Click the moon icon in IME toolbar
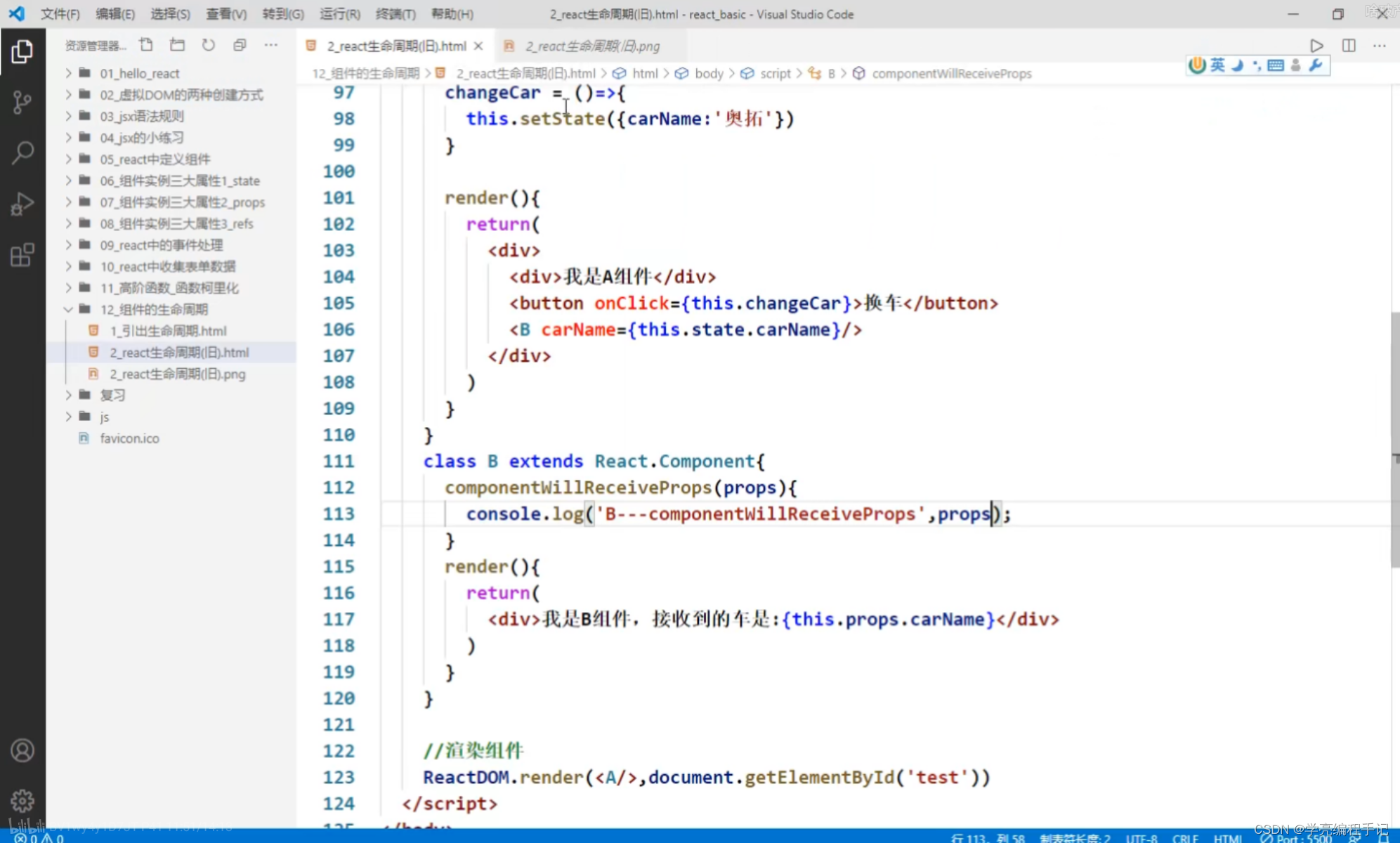 [x=1237, y=65]
